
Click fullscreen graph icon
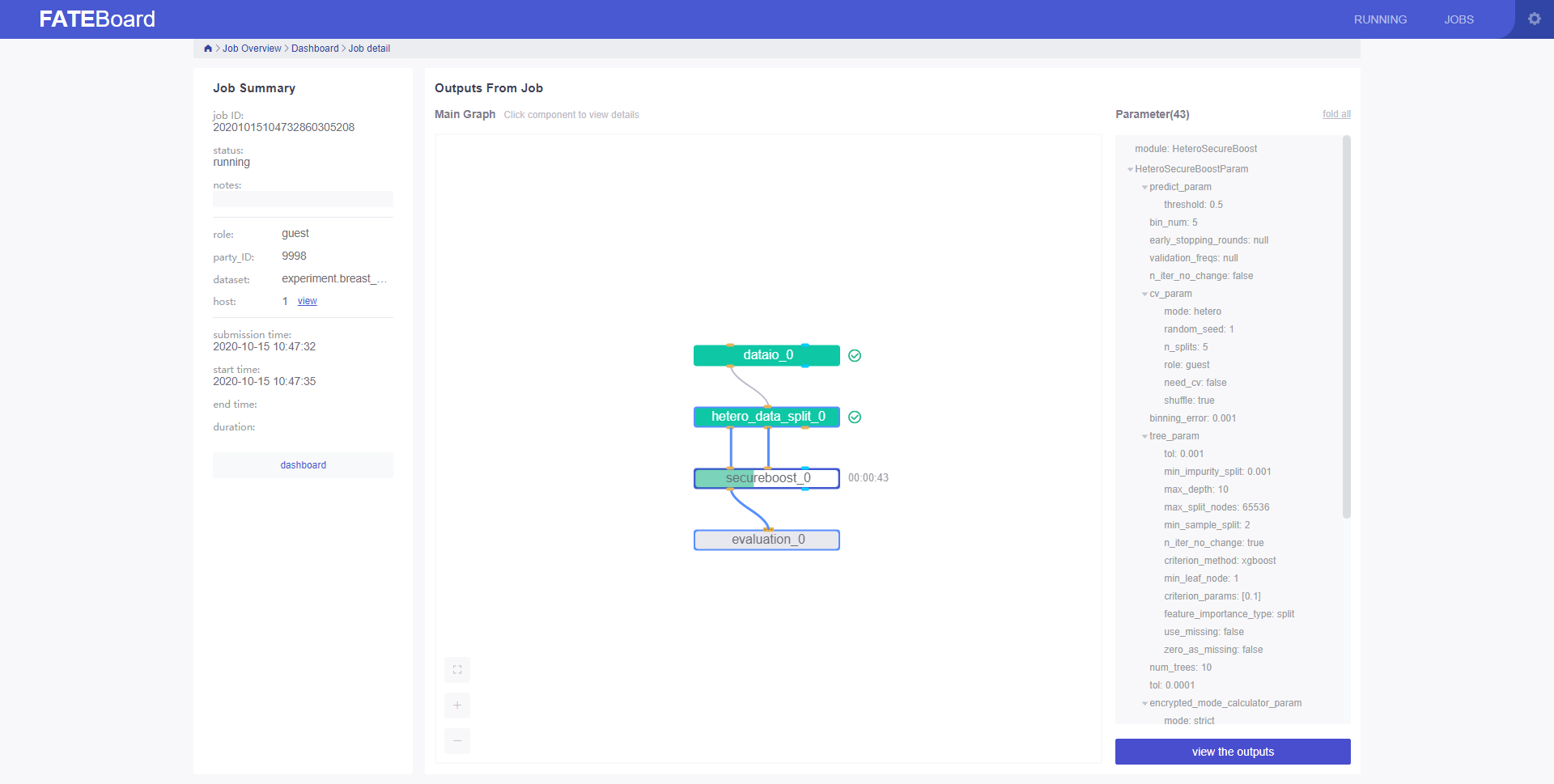click(457, 670)
